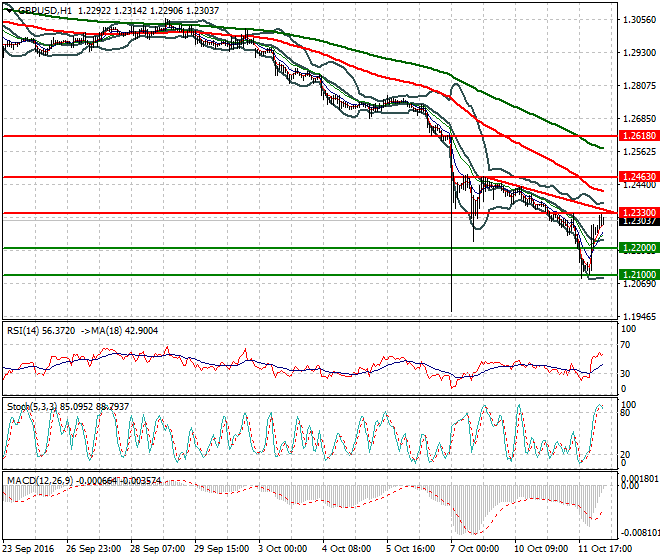
Task: Click the 1.30560 price scale label
Action: [639, 20]
